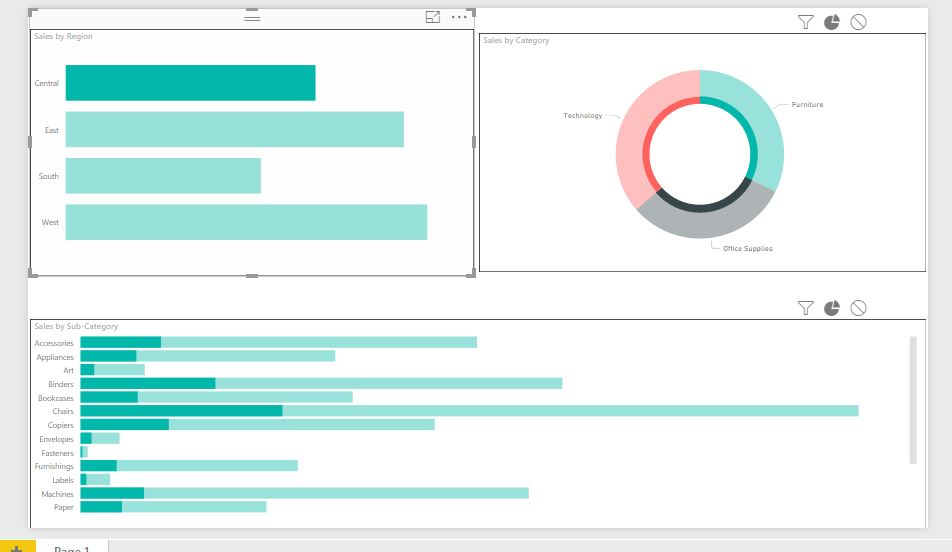Screen dimensions: 952x552
Task: Click the West axis label
Action: (x=50, y=222)
